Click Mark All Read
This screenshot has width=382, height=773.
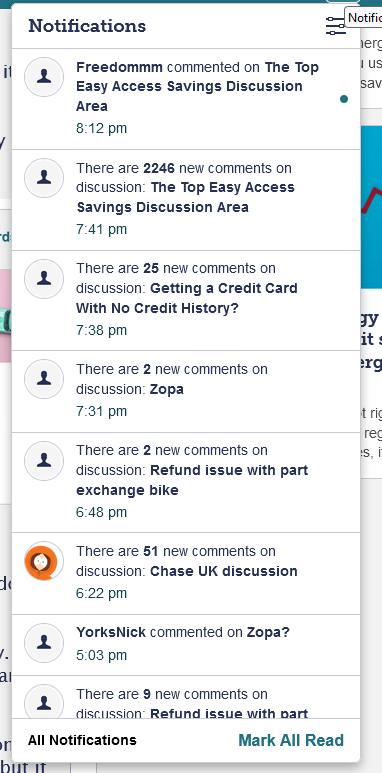[x=291, y=740]
